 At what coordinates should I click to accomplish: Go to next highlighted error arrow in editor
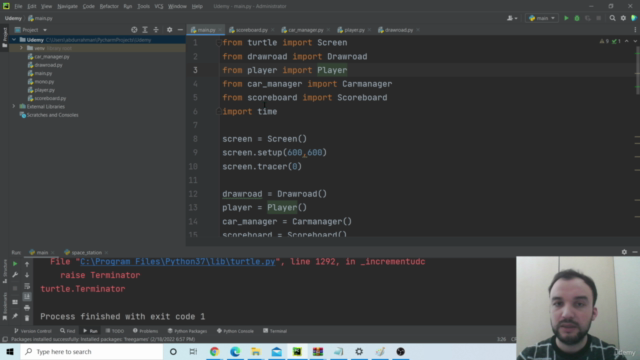point(635,41)
